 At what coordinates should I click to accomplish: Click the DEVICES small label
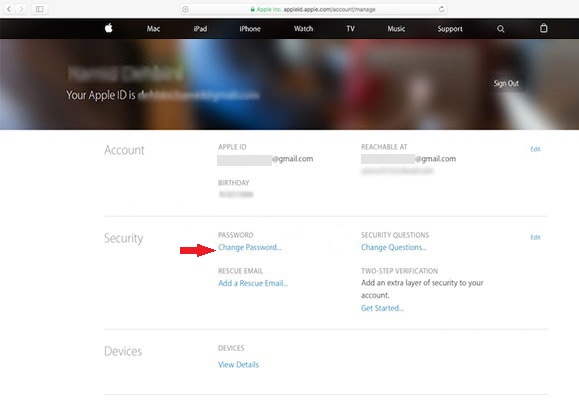click(231, 348)
